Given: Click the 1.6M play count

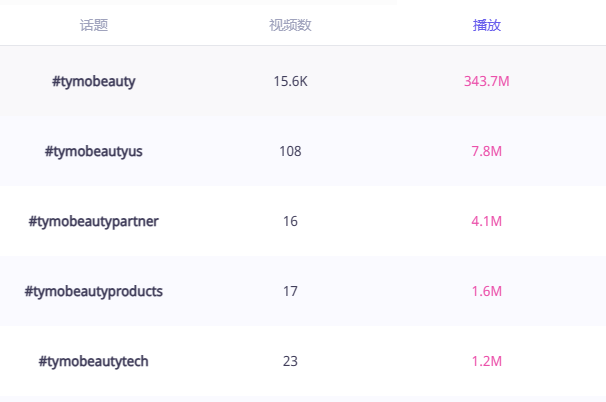Looking at the screenshot, I should [486, 291].
